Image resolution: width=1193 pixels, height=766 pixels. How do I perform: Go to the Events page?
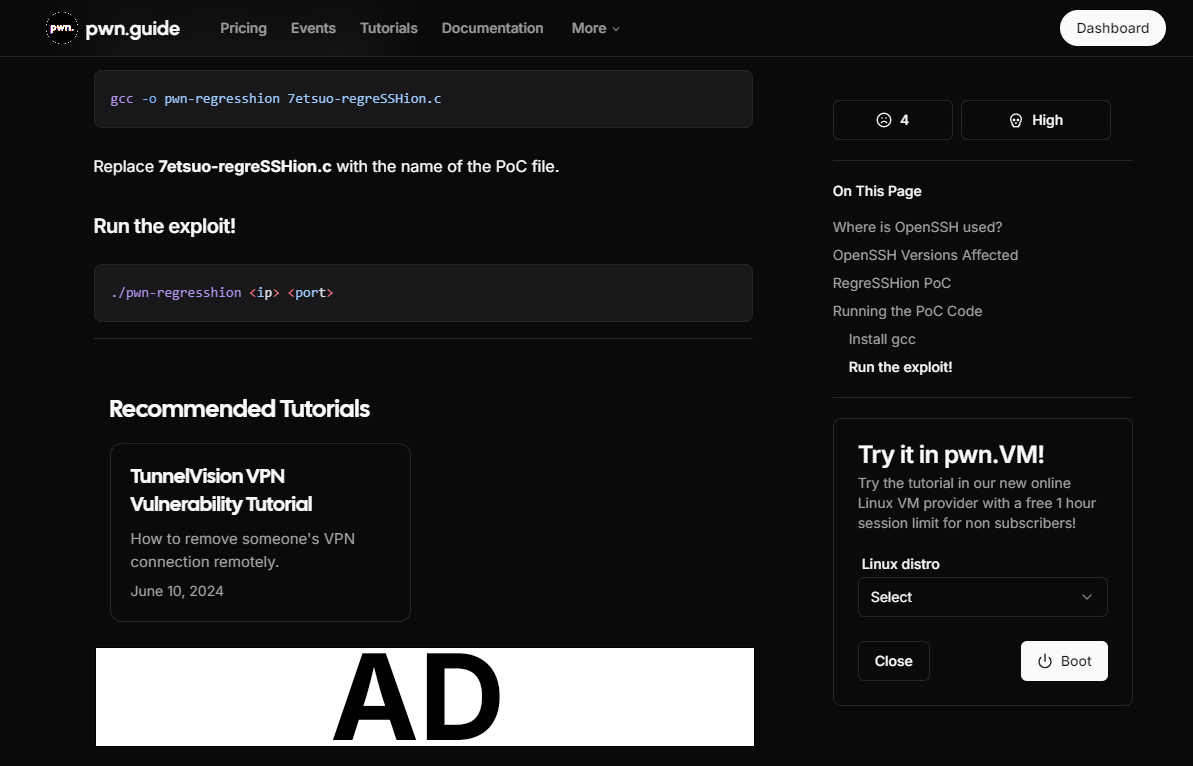(313, 28)
